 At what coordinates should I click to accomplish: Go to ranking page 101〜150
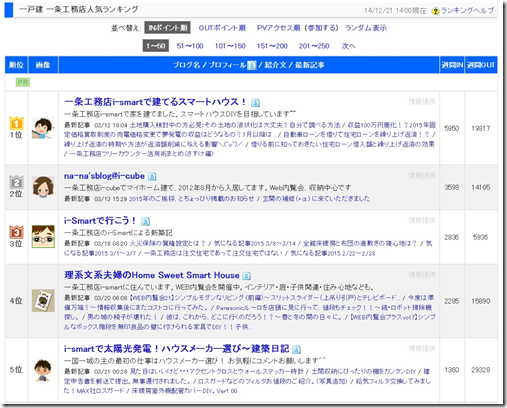click(230, 46)
